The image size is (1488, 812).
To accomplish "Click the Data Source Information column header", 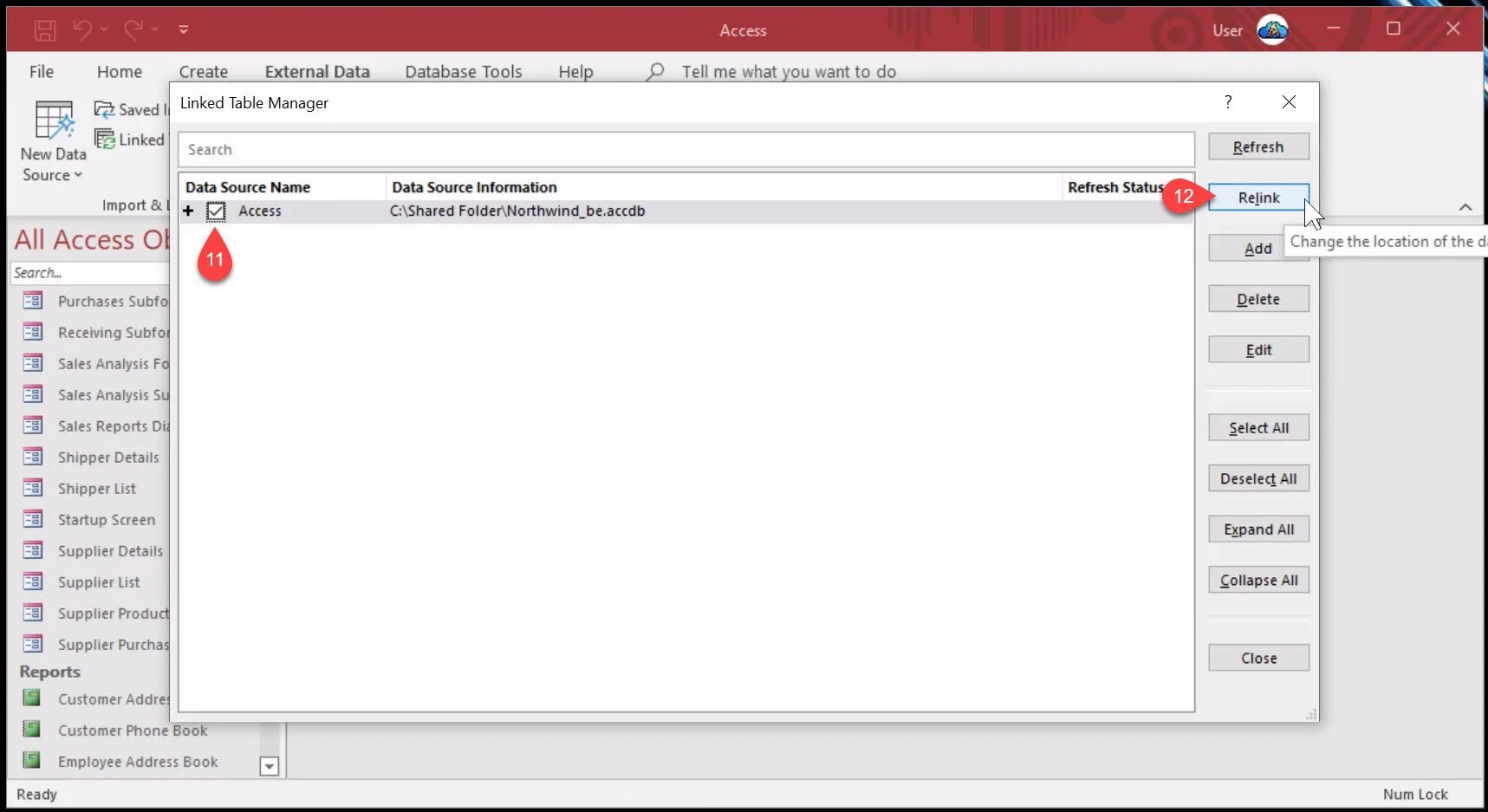I will click(x=724, y=187).
